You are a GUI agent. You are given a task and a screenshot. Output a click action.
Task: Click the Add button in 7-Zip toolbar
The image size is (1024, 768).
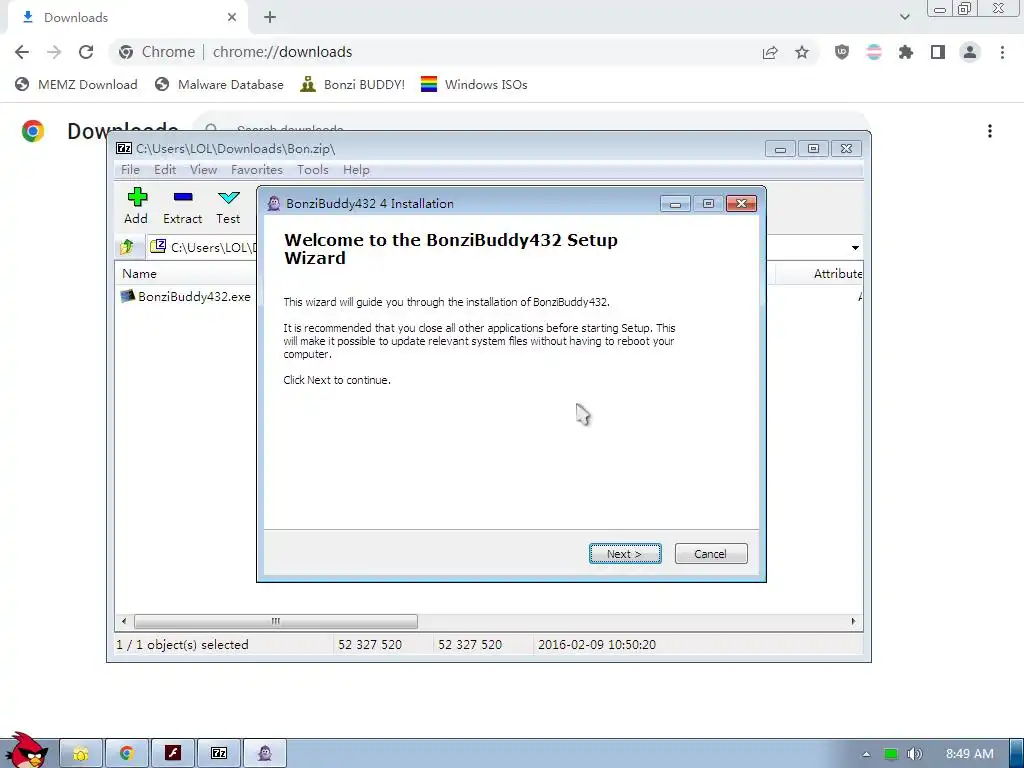pos(136,206)
